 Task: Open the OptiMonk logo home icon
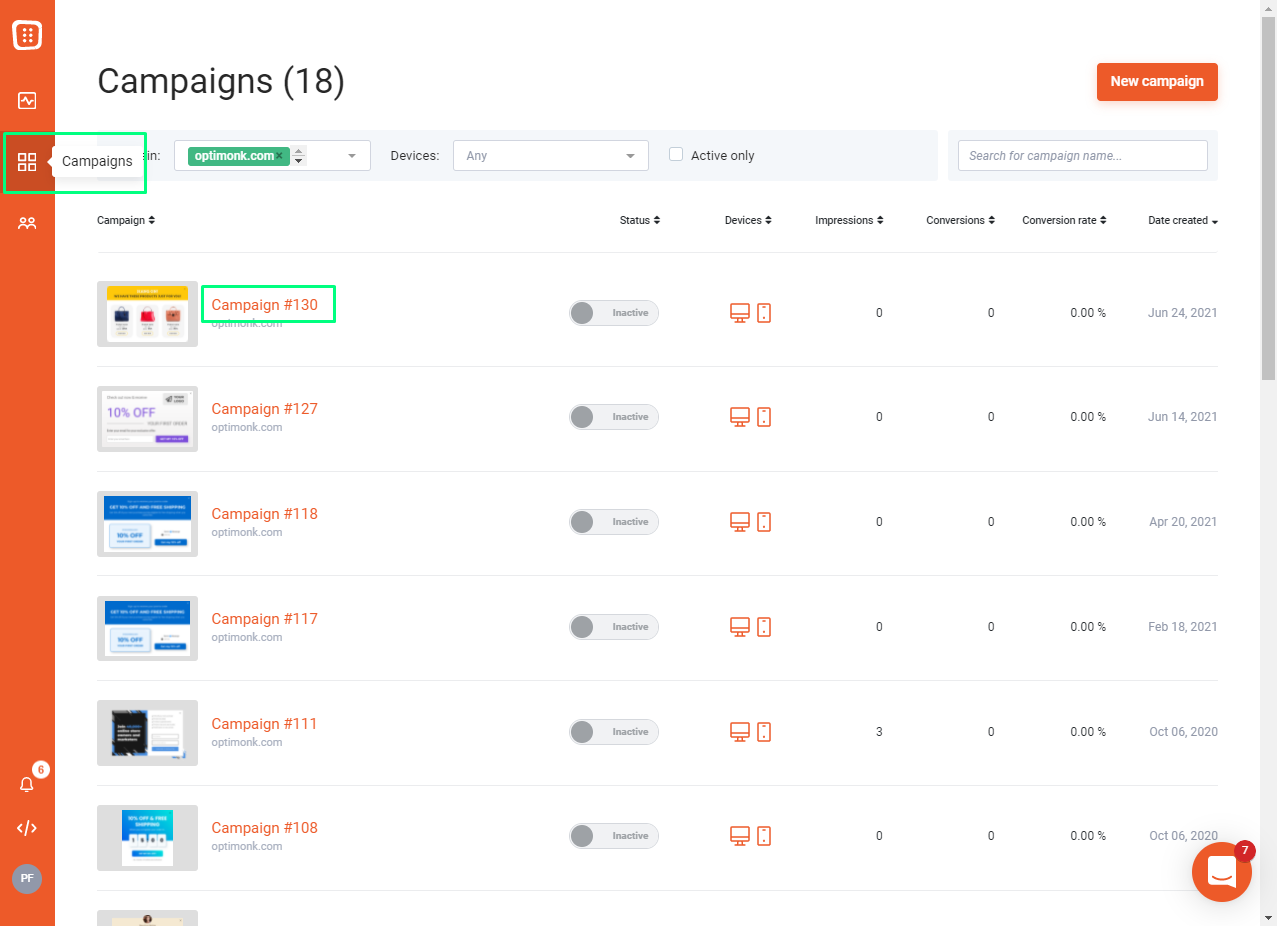(x=27, y=35)
